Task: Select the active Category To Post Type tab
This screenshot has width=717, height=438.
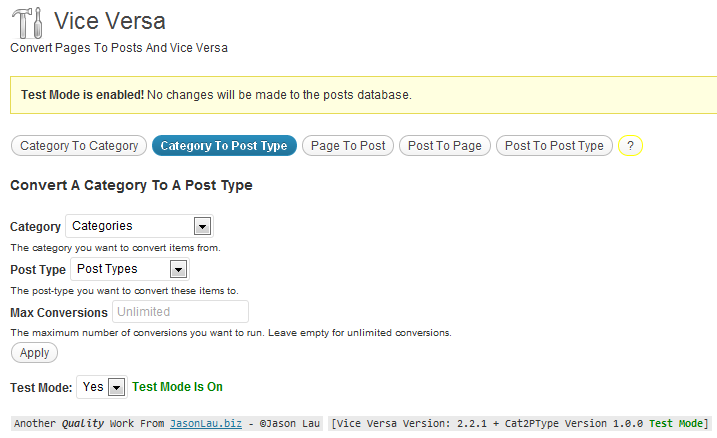Action: pos(224,146)
